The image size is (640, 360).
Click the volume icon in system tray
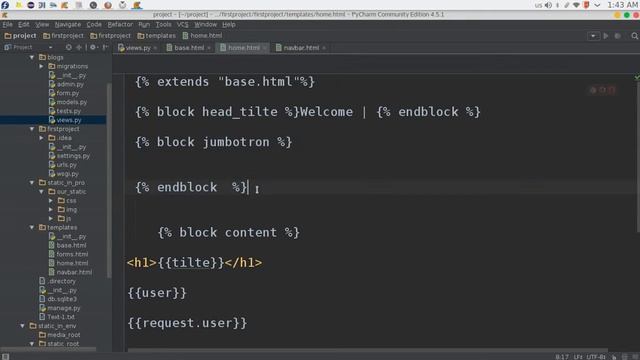pyautogui.click(x=549, y=5)
